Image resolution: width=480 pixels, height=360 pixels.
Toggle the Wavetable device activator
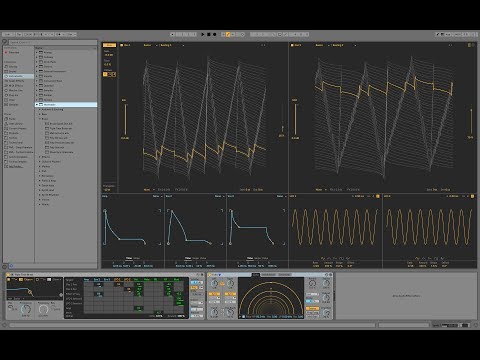click(x=9, y=275)
